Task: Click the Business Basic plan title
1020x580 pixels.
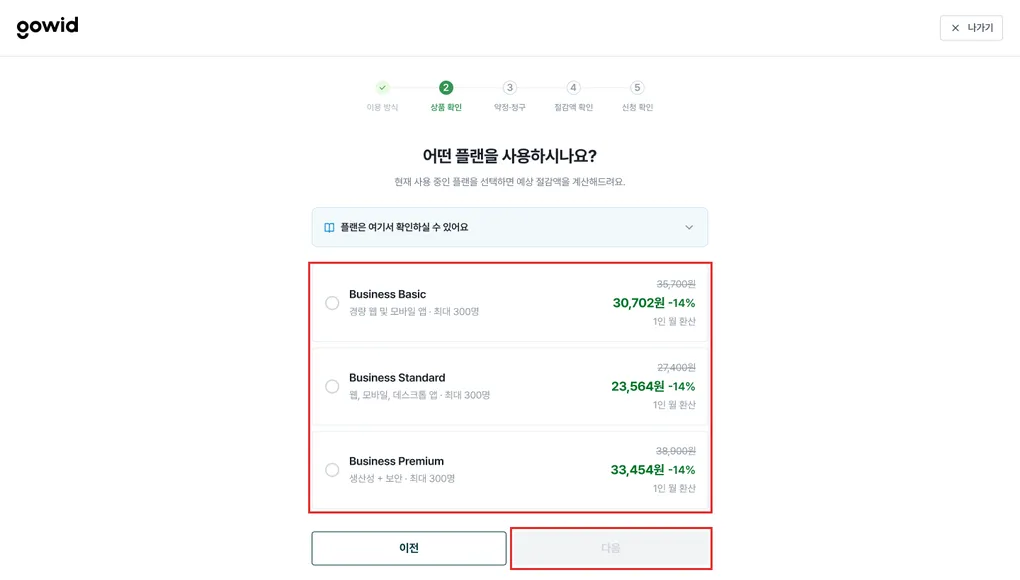Action: (x=387, y=294)
